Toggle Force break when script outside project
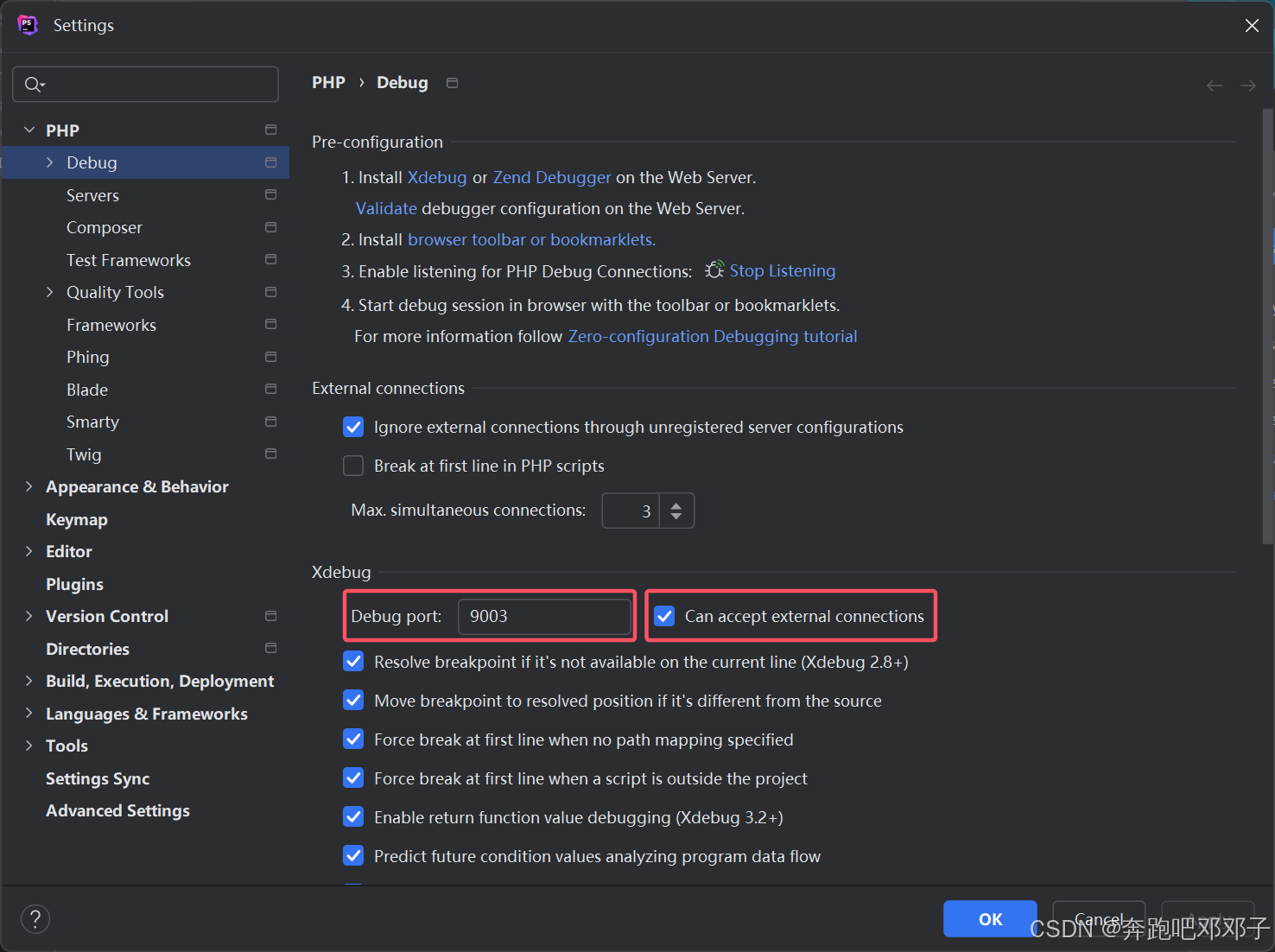The height and width of the screenshot is (952, 1275). [353, 778]
